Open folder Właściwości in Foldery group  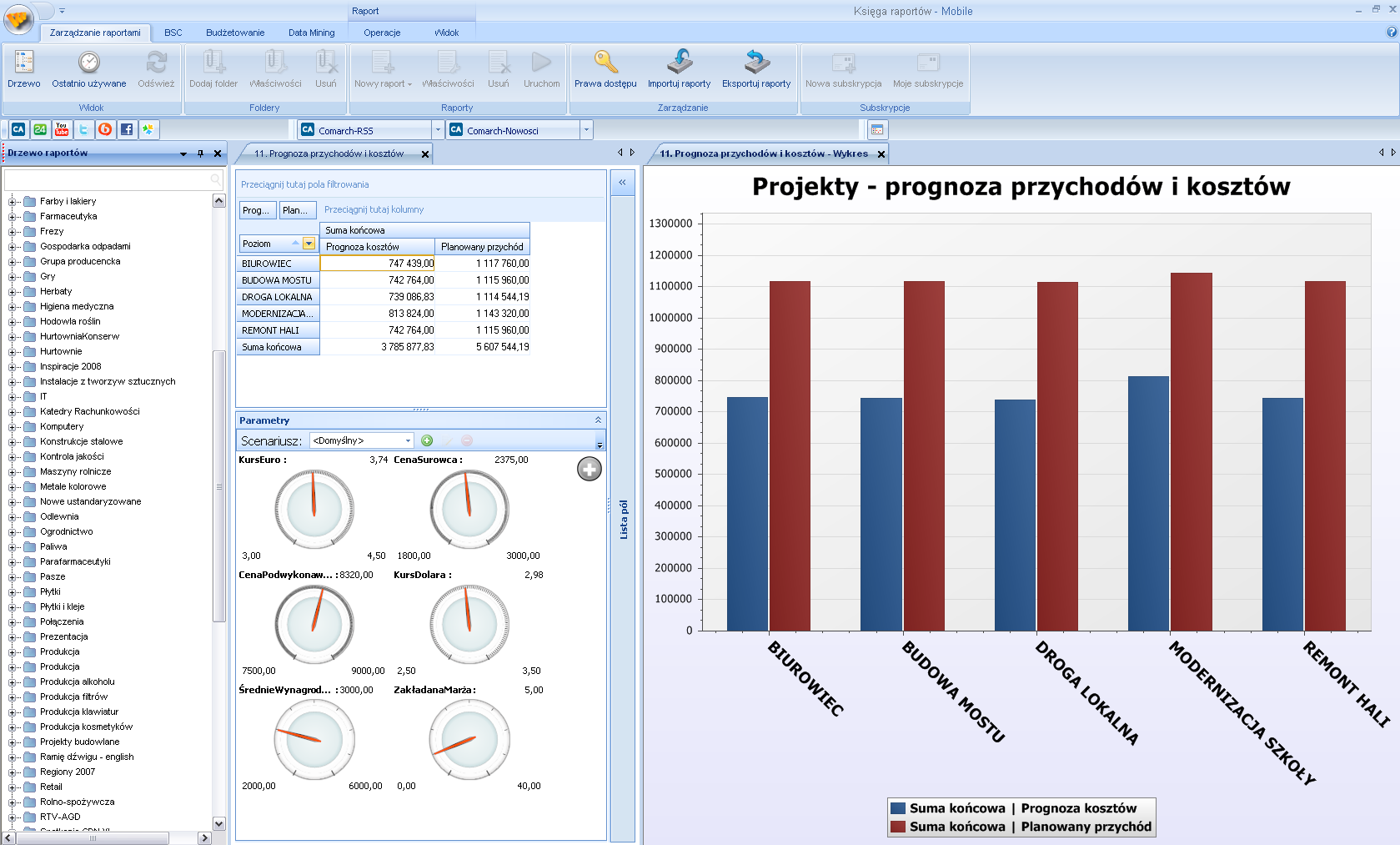(x=275, y=68)
